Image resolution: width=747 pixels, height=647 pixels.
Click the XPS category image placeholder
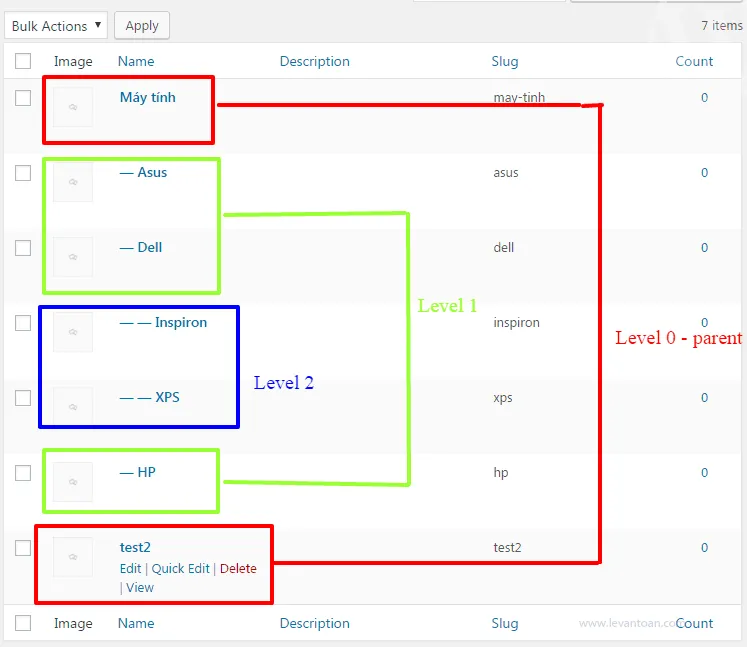(x=73, y=407)
